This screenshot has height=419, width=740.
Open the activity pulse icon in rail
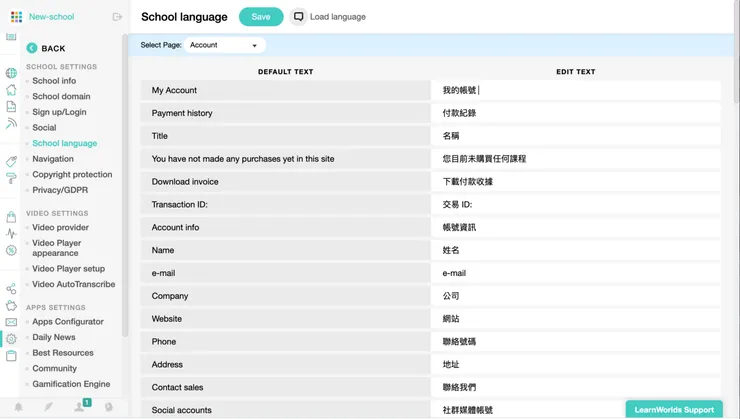tap(11, 234)
